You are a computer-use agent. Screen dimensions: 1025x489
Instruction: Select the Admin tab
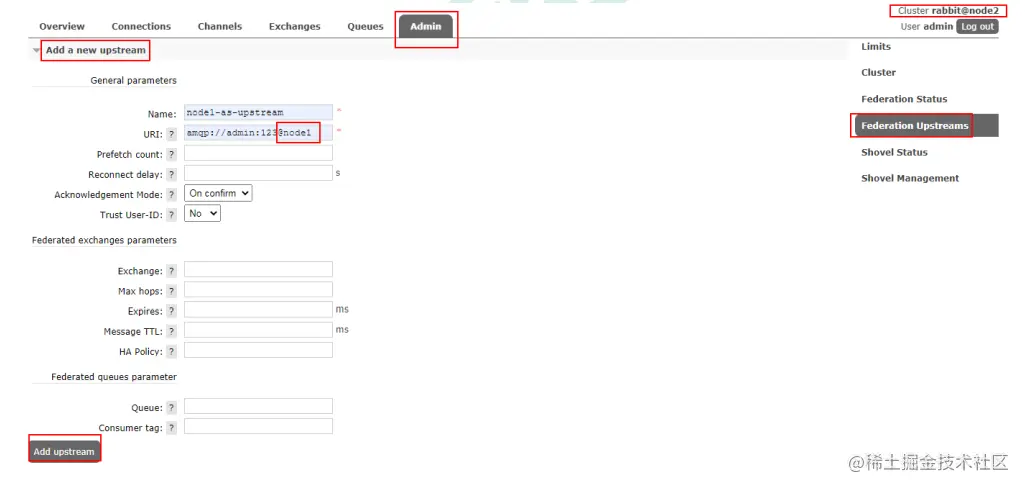coord(426,26)
